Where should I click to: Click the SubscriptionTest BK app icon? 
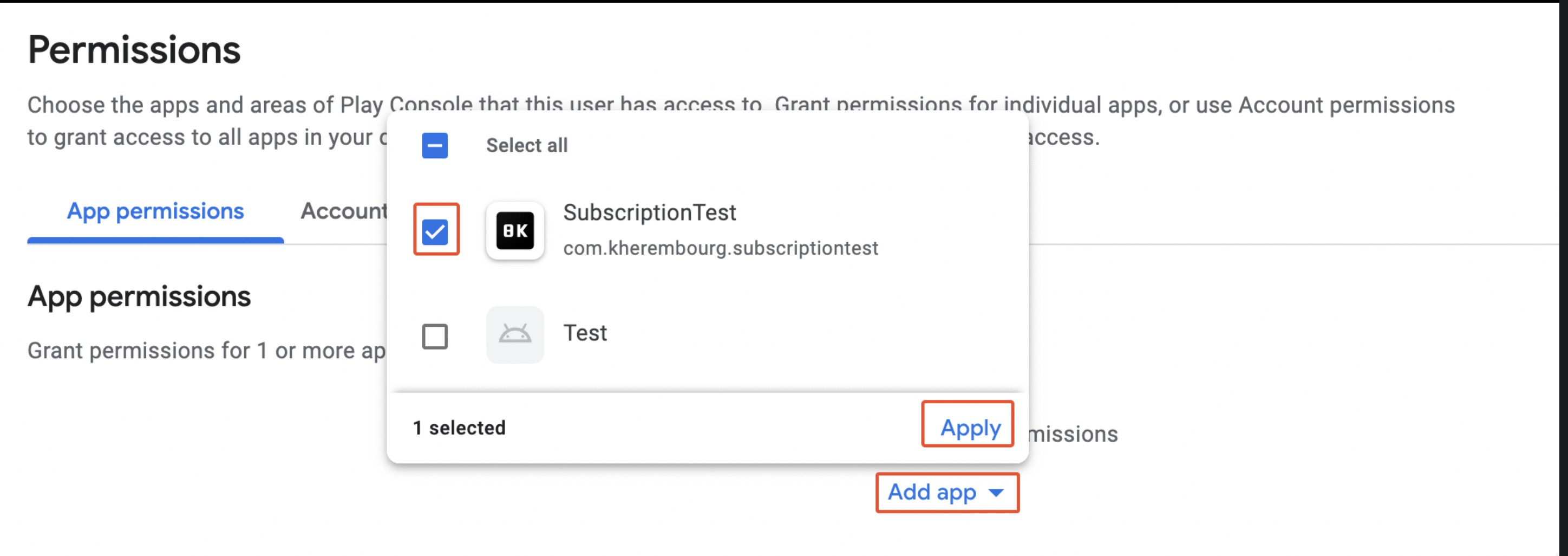(515, 231)
